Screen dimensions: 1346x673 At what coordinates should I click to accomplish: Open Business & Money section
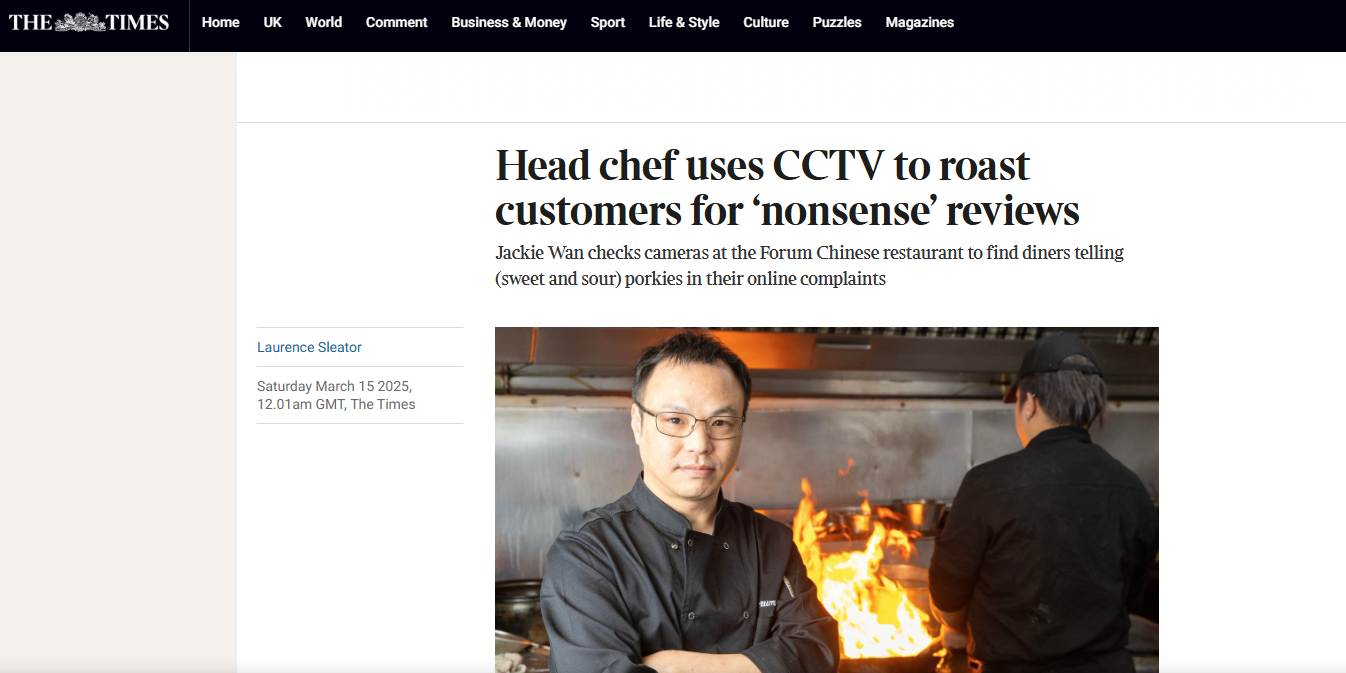pos(508,22)
